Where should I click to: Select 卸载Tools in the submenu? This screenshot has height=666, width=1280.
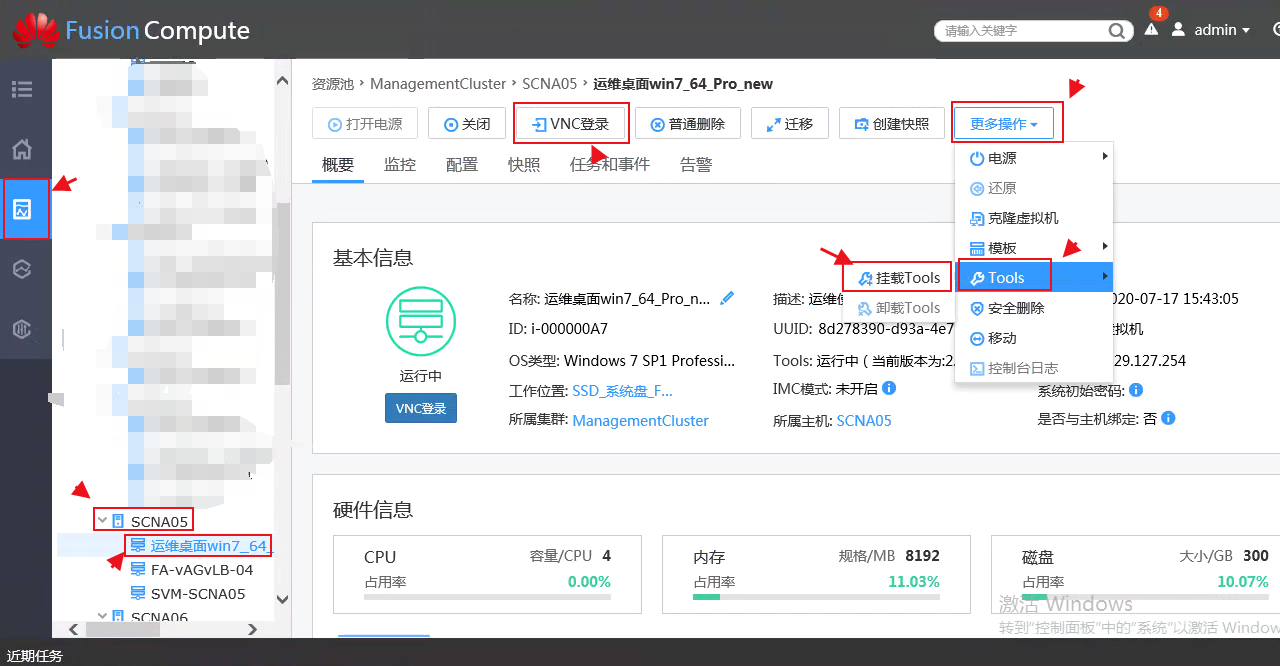pos(898,308)
